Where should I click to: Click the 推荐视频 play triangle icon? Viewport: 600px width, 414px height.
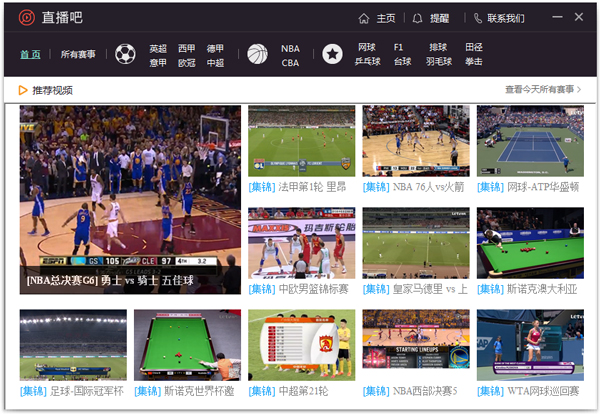click(23, 90)
